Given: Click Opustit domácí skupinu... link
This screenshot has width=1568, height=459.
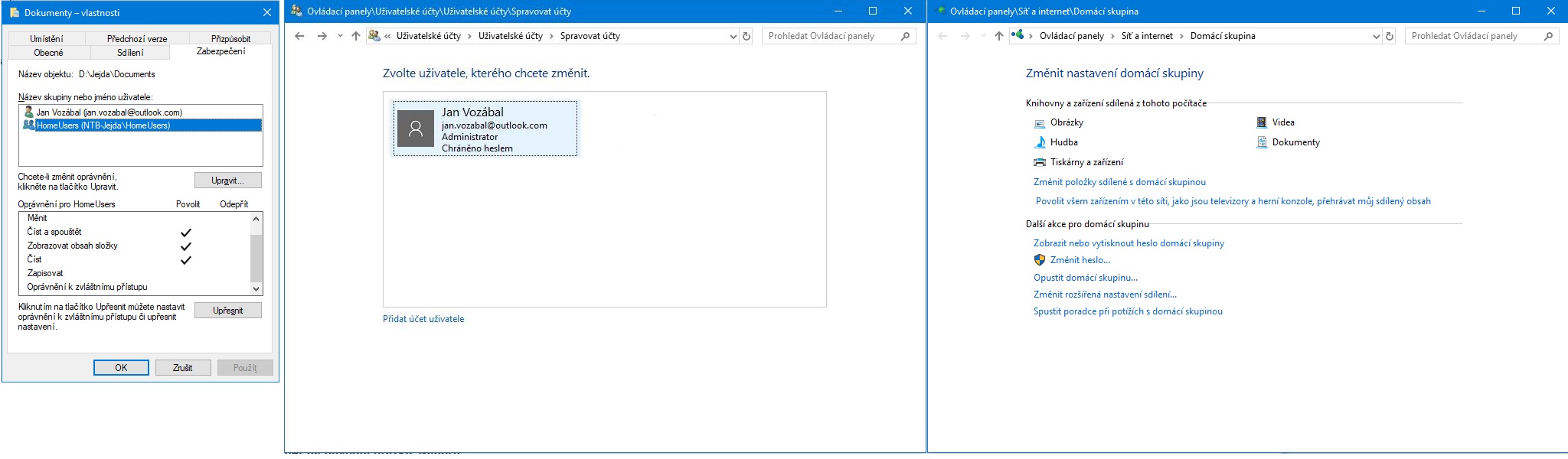Looking at the screenshot, I should click(x=1086, y=278).
